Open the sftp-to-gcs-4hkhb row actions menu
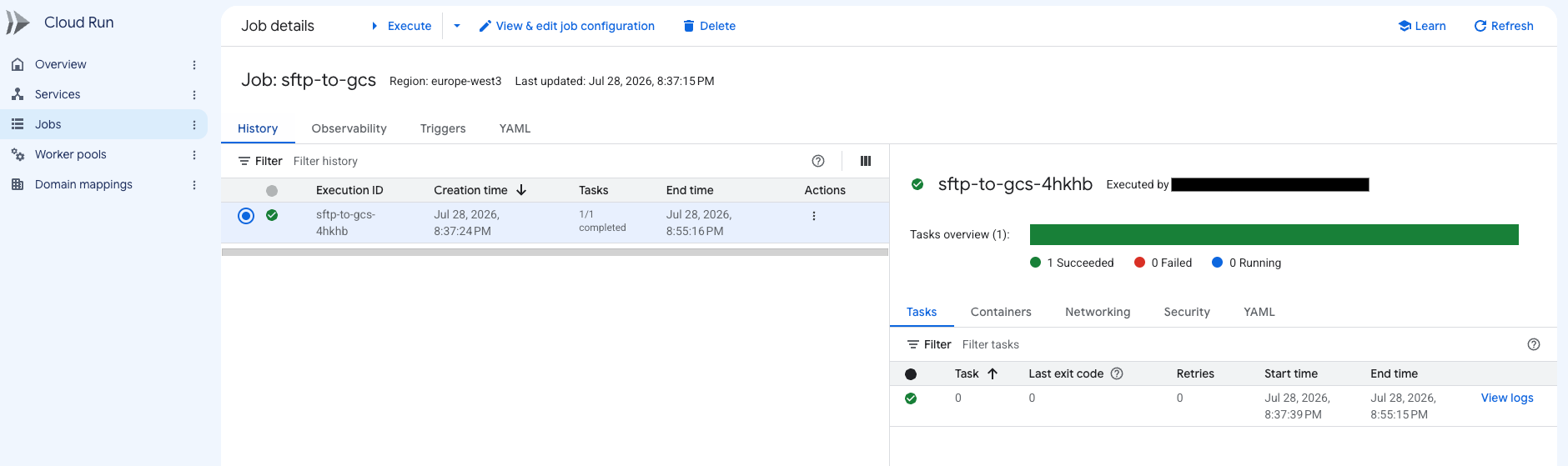The image size is (1568, 466). pos(814,216)
